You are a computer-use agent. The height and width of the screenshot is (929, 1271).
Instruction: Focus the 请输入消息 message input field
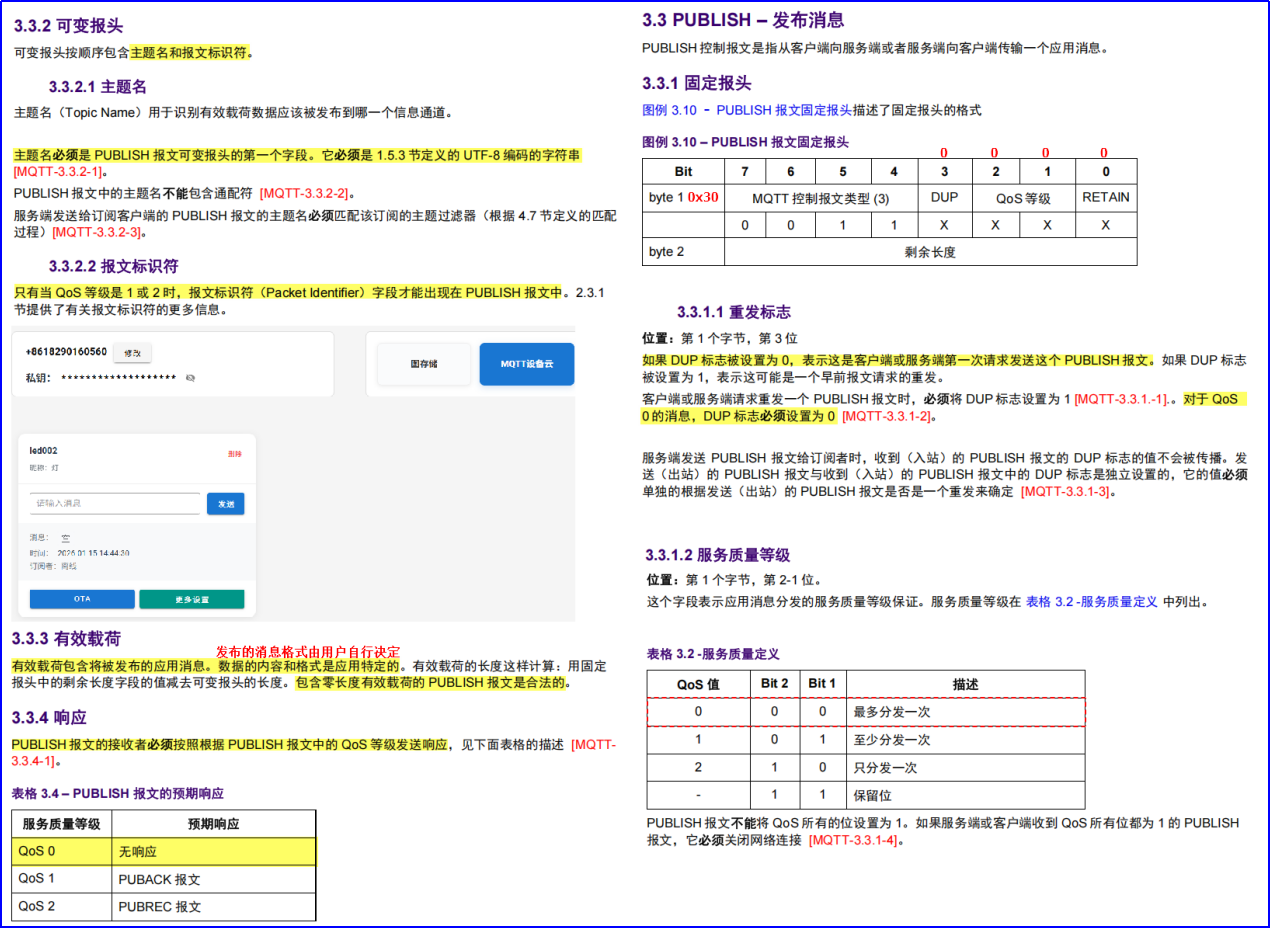tap(115, 504)
